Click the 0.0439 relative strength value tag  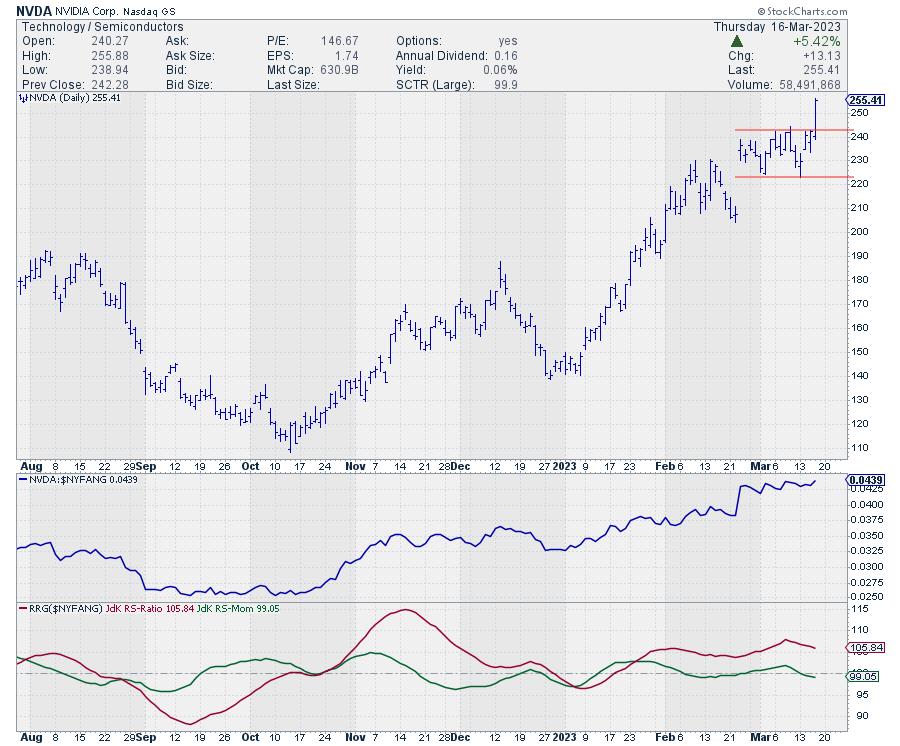[x=864, y=481]
